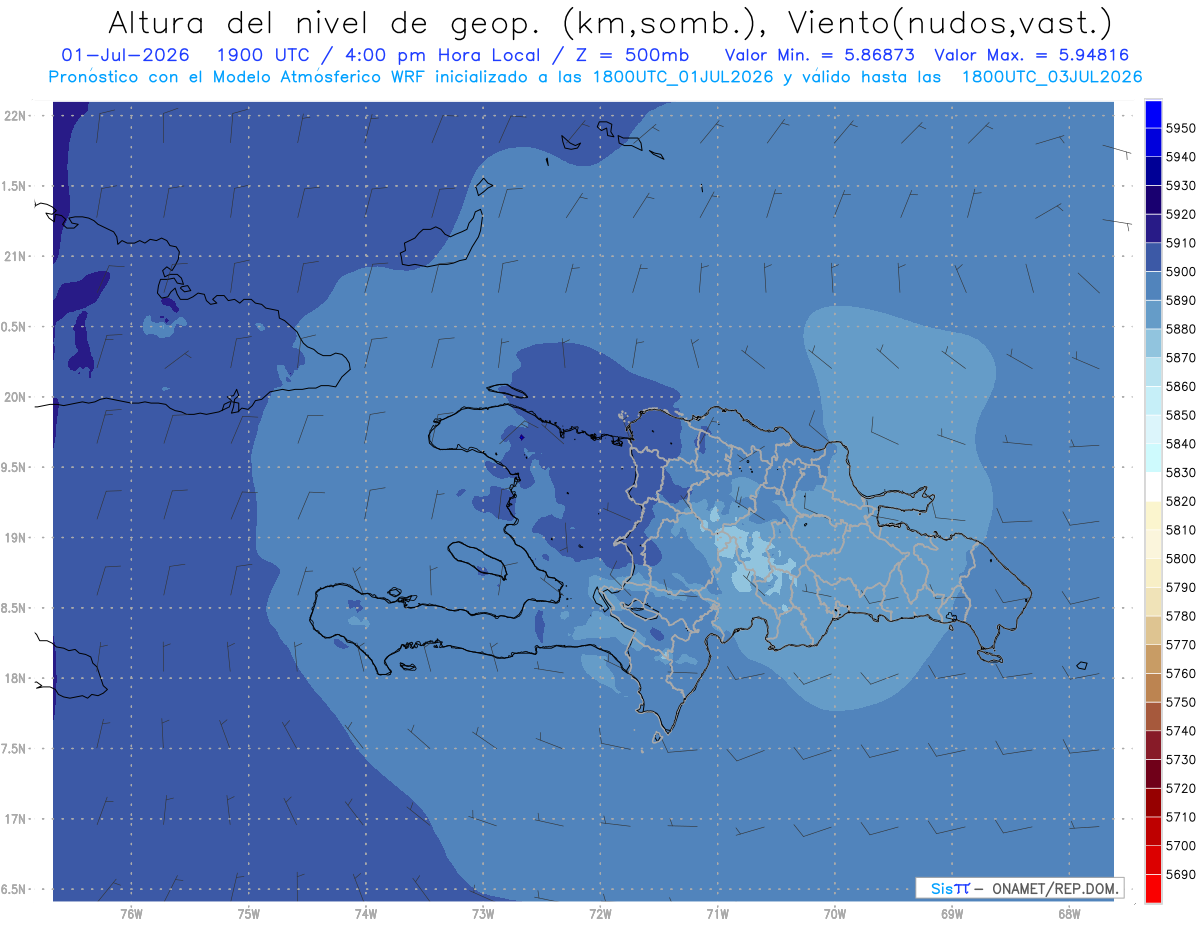This screenshot has width=1200, height=927.
Task: Select 'Valor Min. = 5.86873' text
Action: point(819,55)
